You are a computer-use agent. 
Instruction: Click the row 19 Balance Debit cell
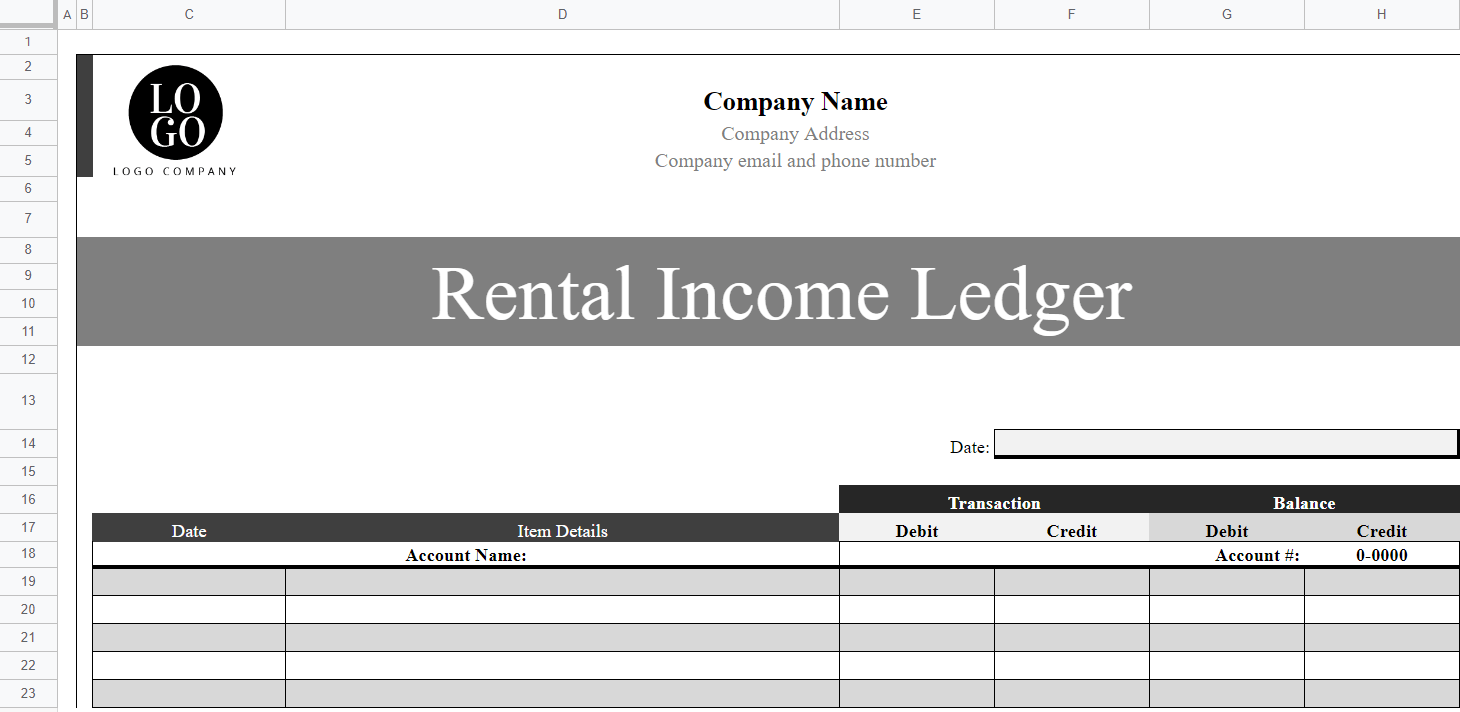pyautogui.click(x=1227, y=582)
